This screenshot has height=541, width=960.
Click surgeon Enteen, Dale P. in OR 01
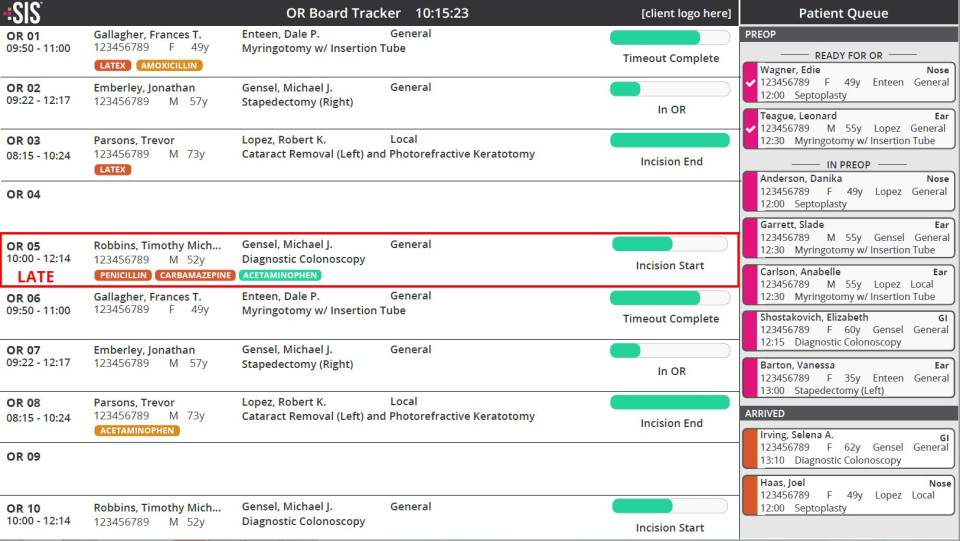tap(280, 34)
